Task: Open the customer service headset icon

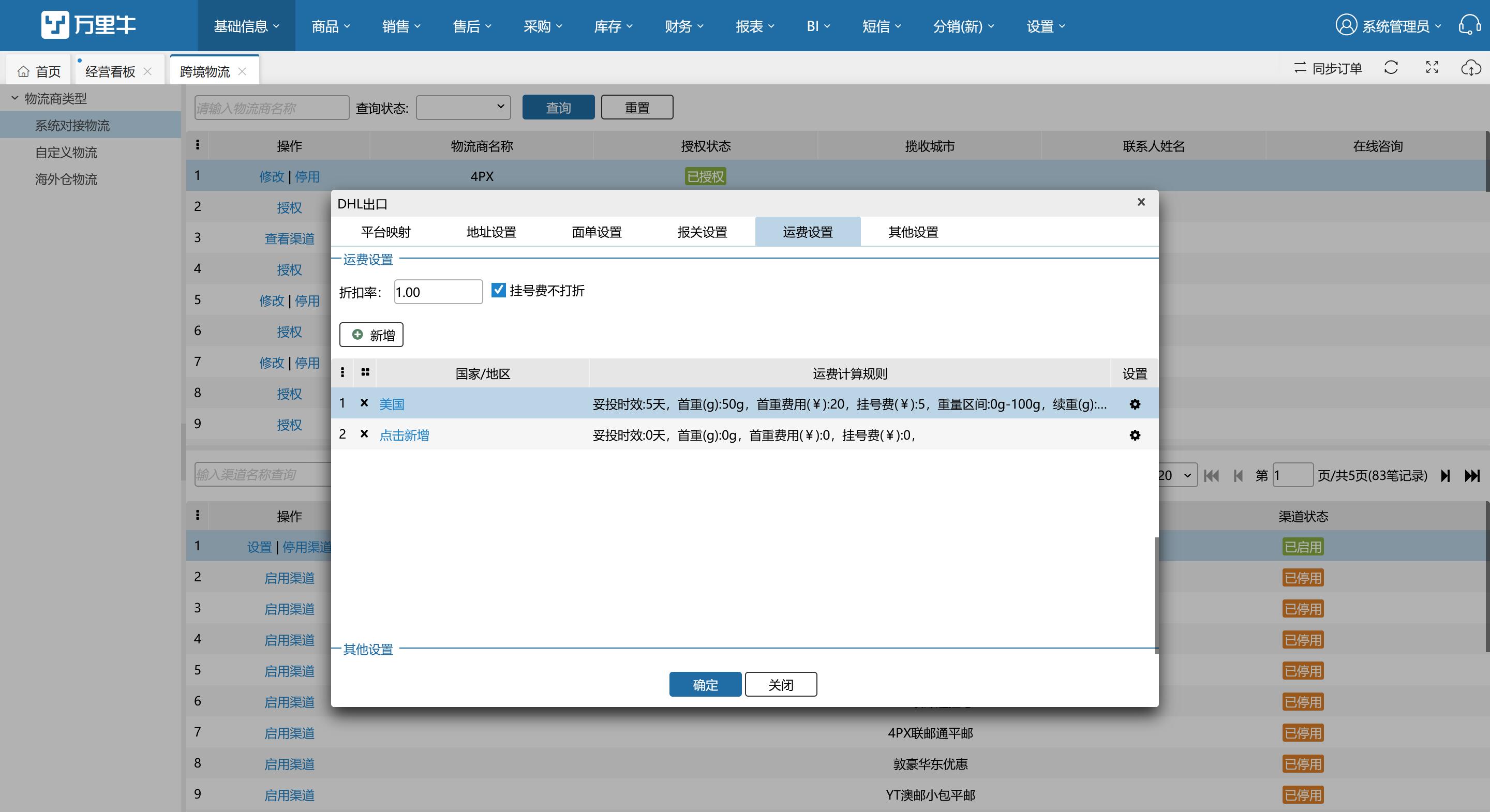Action: (x=1469, y=25)
